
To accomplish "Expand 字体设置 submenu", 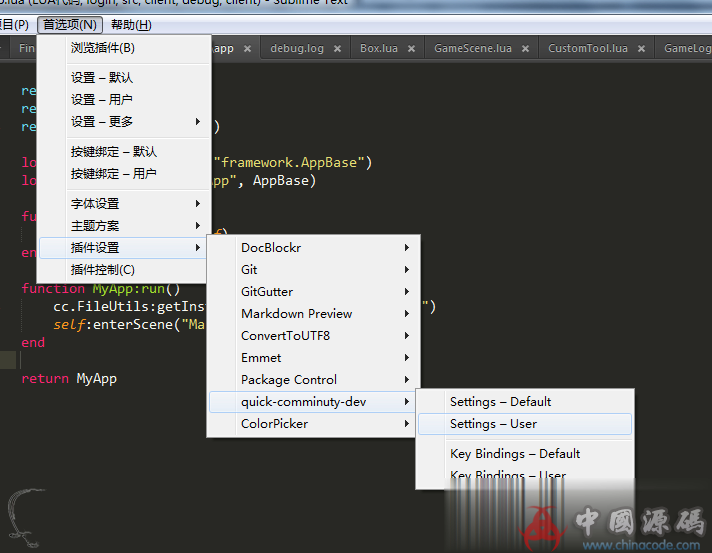I will (x=124, y=203).
